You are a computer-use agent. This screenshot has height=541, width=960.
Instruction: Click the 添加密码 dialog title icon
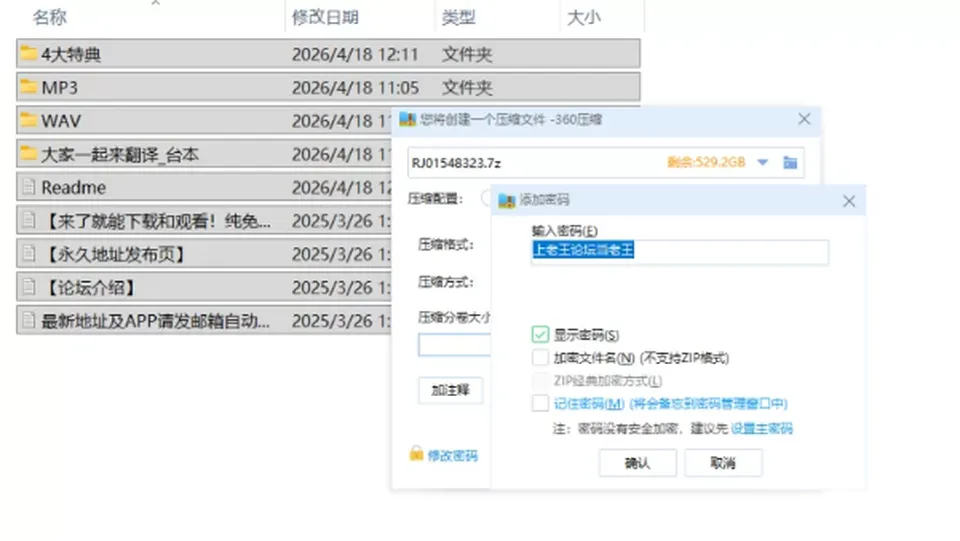click(506, 200)
